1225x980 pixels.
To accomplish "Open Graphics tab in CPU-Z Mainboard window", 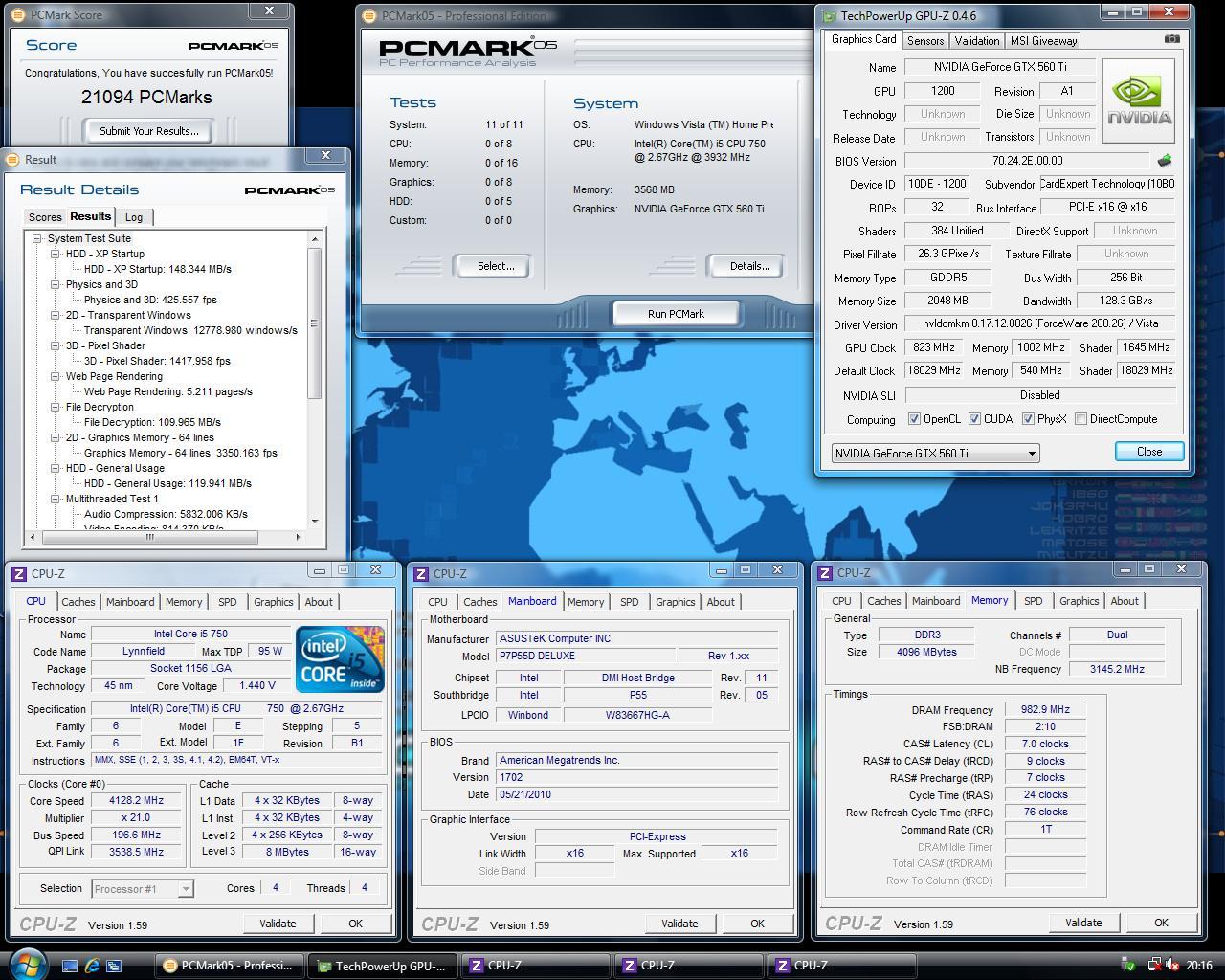I will click(x=676, y=602).
